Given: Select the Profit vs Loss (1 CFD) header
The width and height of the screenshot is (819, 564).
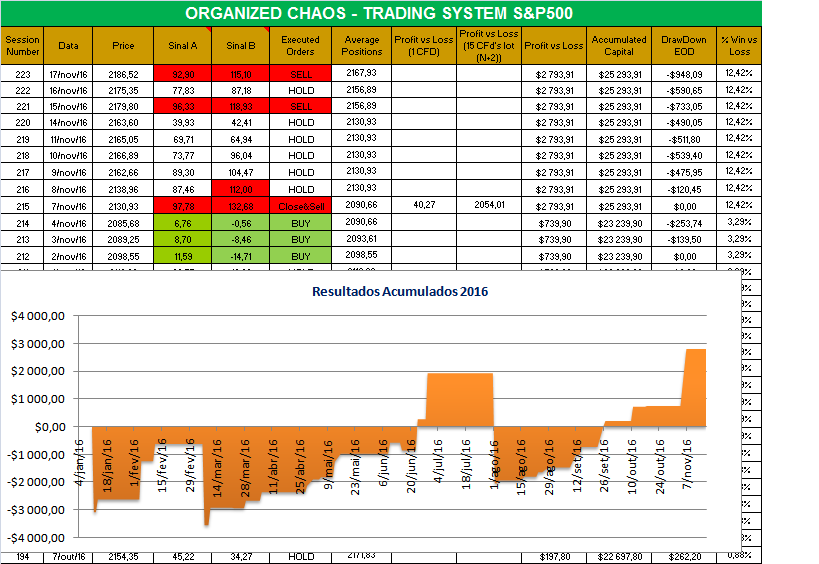Looking at the screenshot, I should (424, 45).
